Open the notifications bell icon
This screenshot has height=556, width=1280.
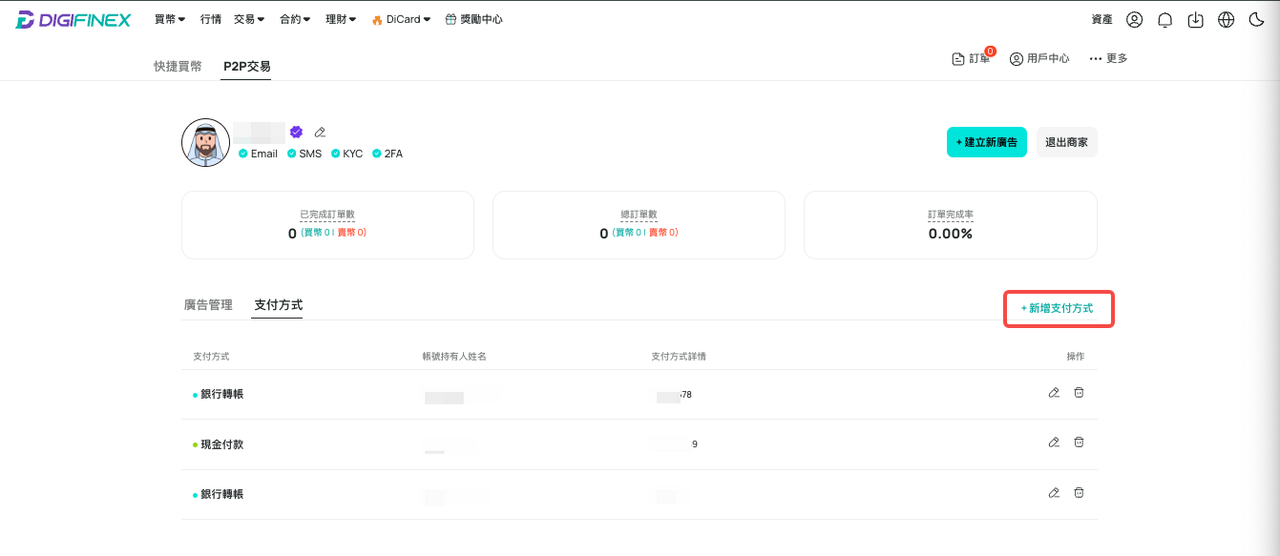pos(1165,20)
